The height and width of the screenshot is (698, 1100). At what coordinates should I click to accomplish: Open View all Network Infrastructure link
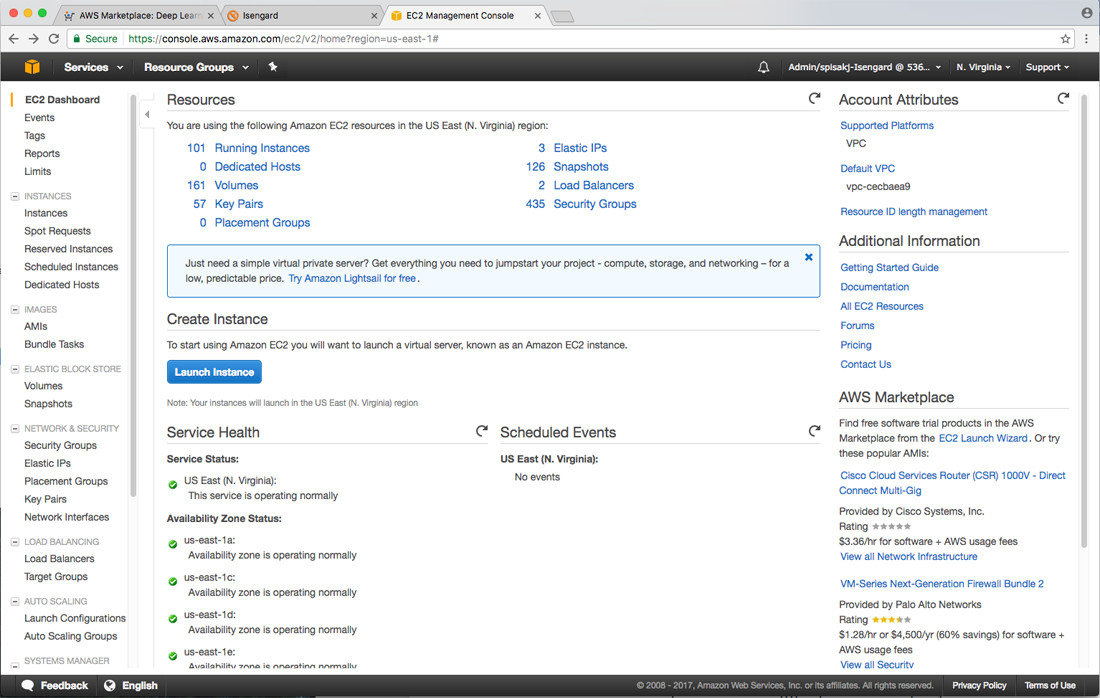(908, 557)
